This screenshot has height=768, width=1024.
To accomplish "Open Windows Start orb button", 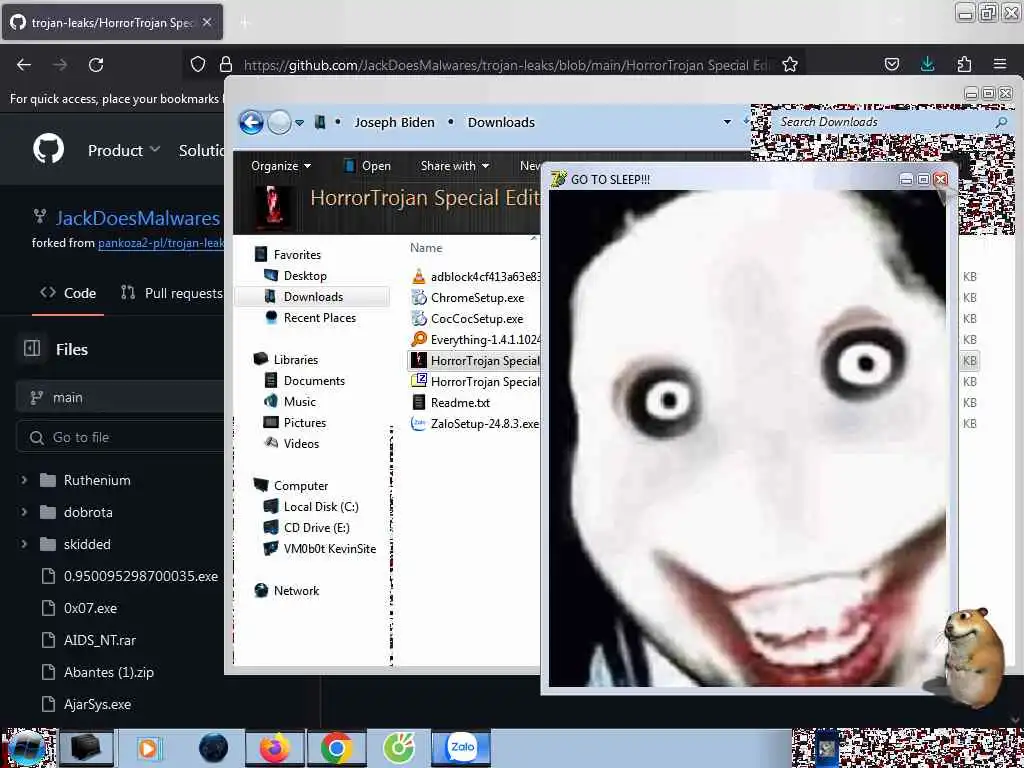I will [25, 748].
